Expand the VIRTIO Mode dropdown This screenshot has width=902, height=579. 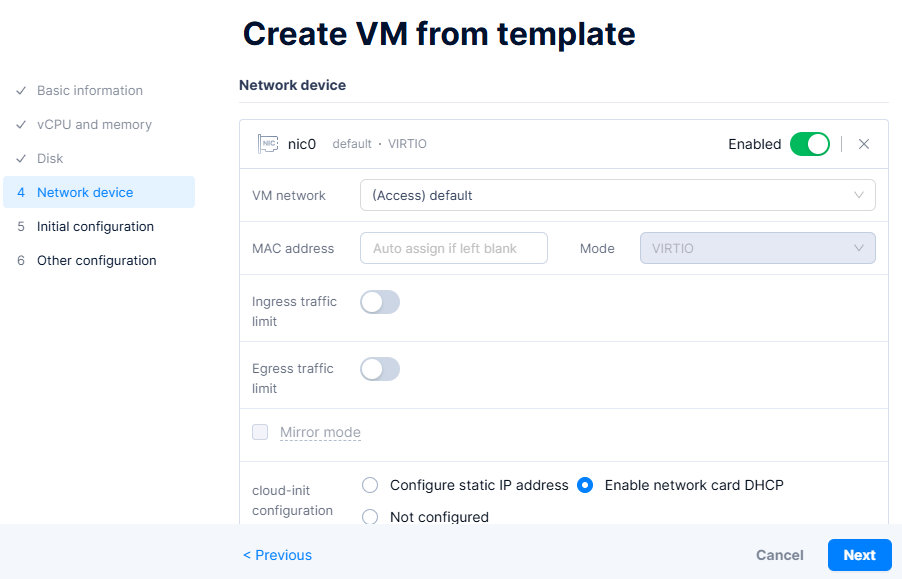click(757, 248)
